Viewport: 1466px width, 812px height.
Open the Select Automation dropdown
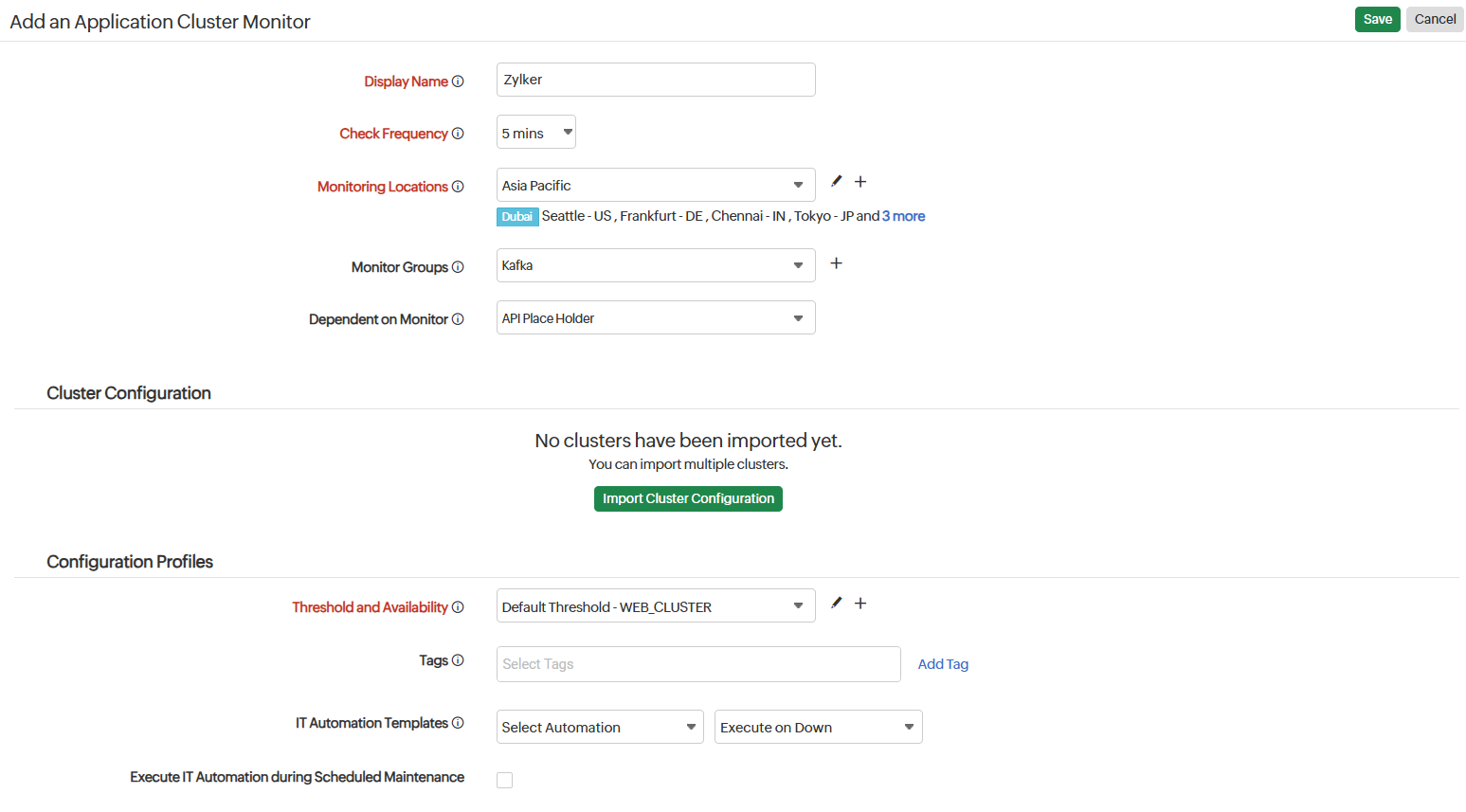(599, 727)
